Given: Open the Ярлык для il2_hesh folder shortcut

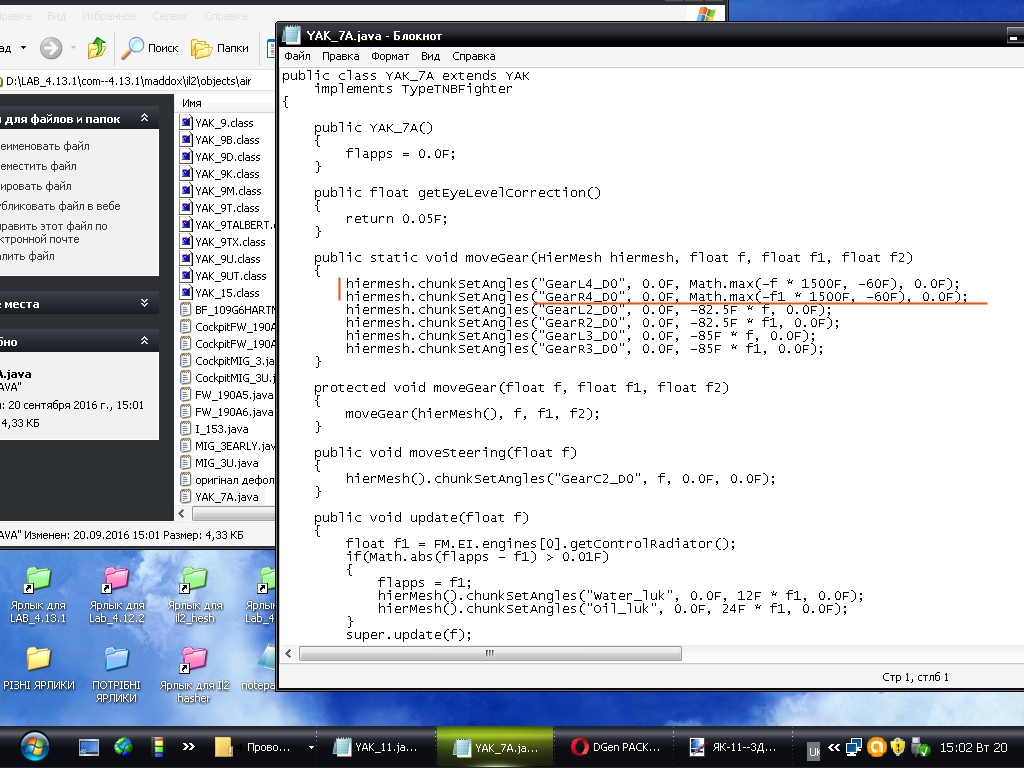Looking at the screenshot, I should pos(194,580).
